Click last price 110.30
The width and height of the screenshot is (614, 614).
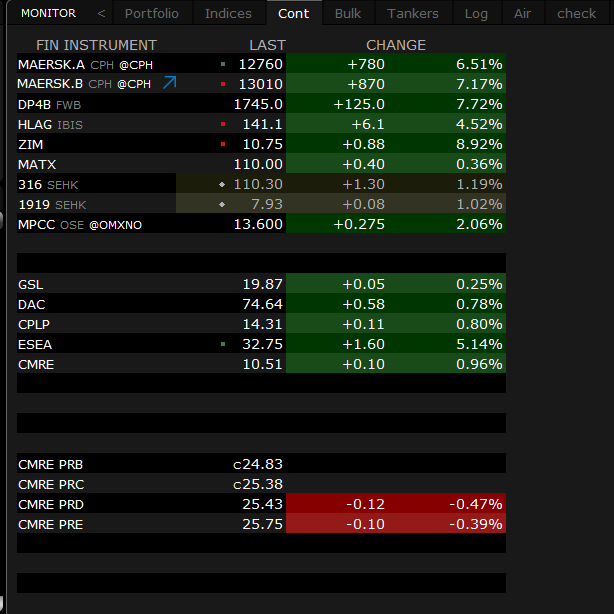click(258, 184)
